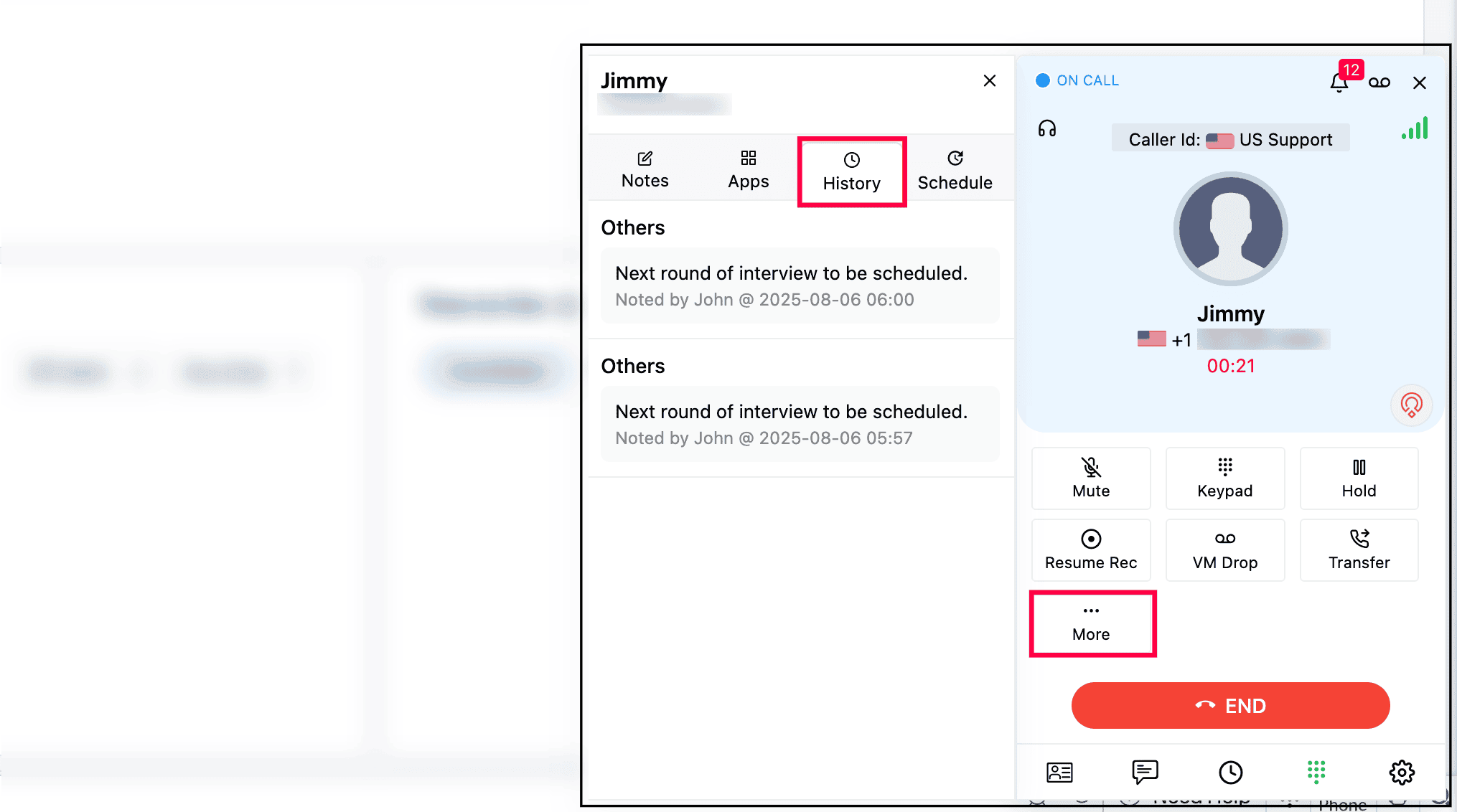Screen dimensions: 1457x812
Task: Click the red AI assistant icon
Action: pos(1411,405)
